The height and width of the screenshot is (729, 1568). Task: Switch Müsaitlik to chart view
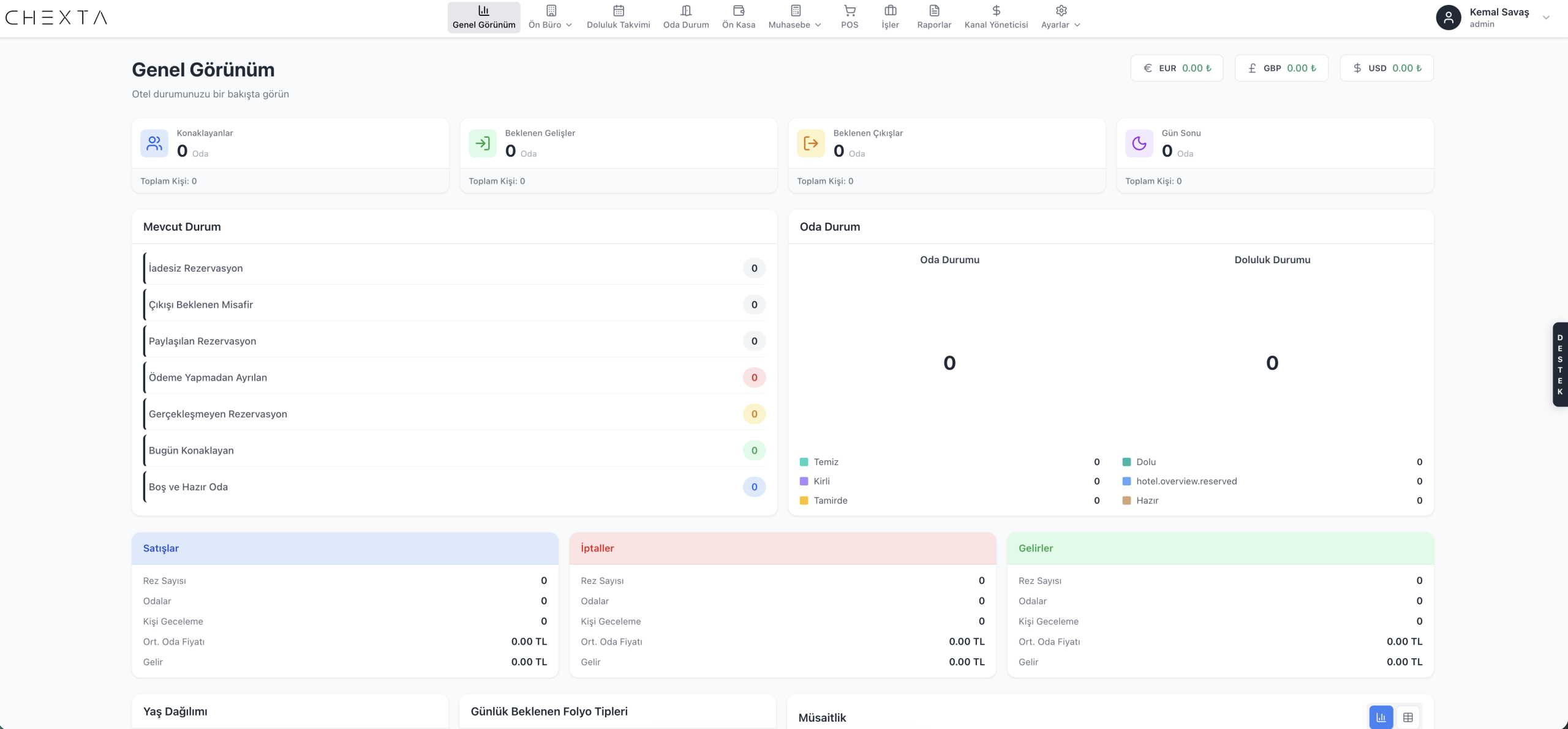tap(1381, 717)
